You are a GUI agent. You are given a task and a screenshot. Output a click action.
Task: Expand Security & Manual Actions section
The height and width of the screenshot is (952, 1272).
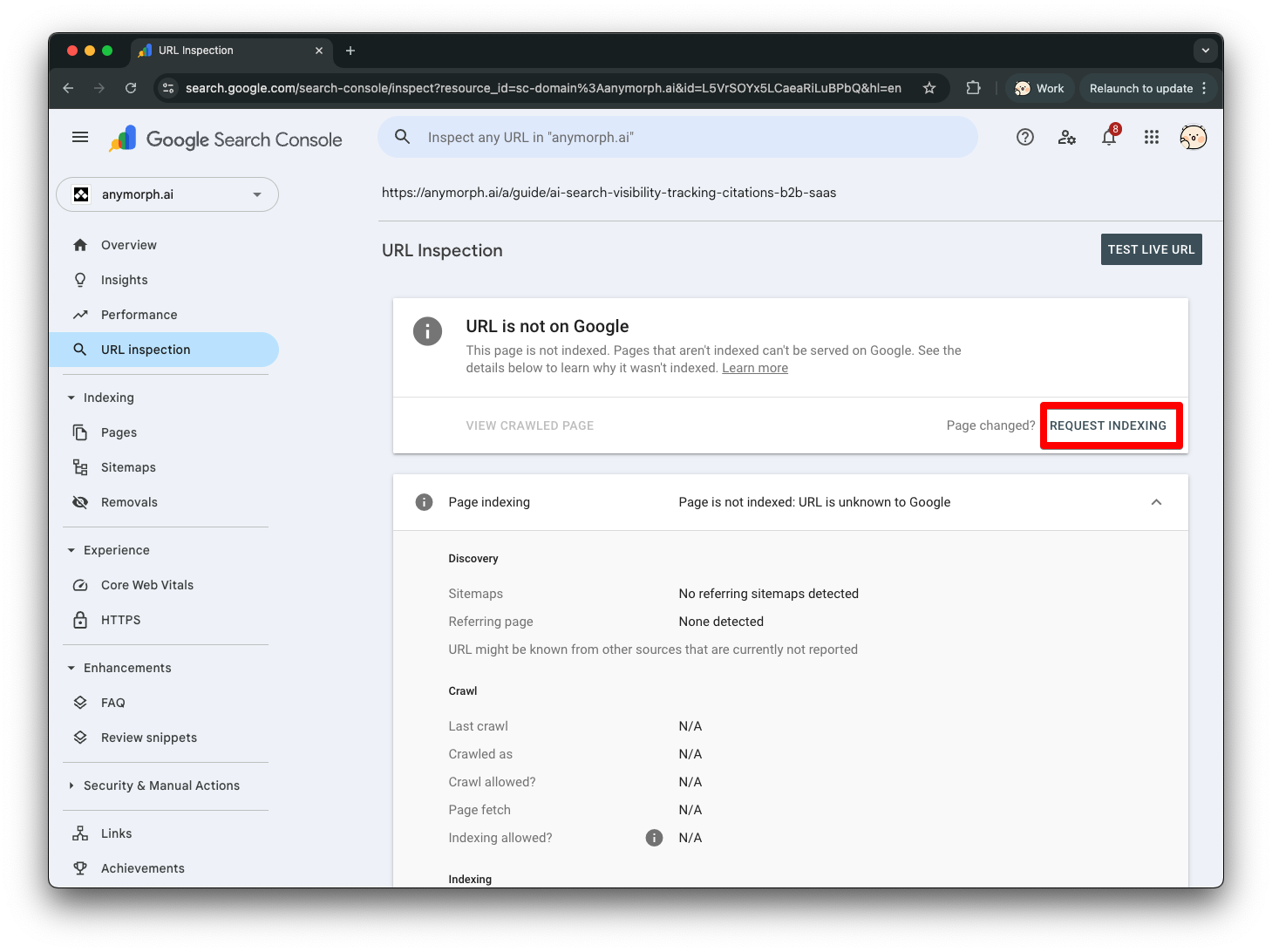click(x=161, y=785)
